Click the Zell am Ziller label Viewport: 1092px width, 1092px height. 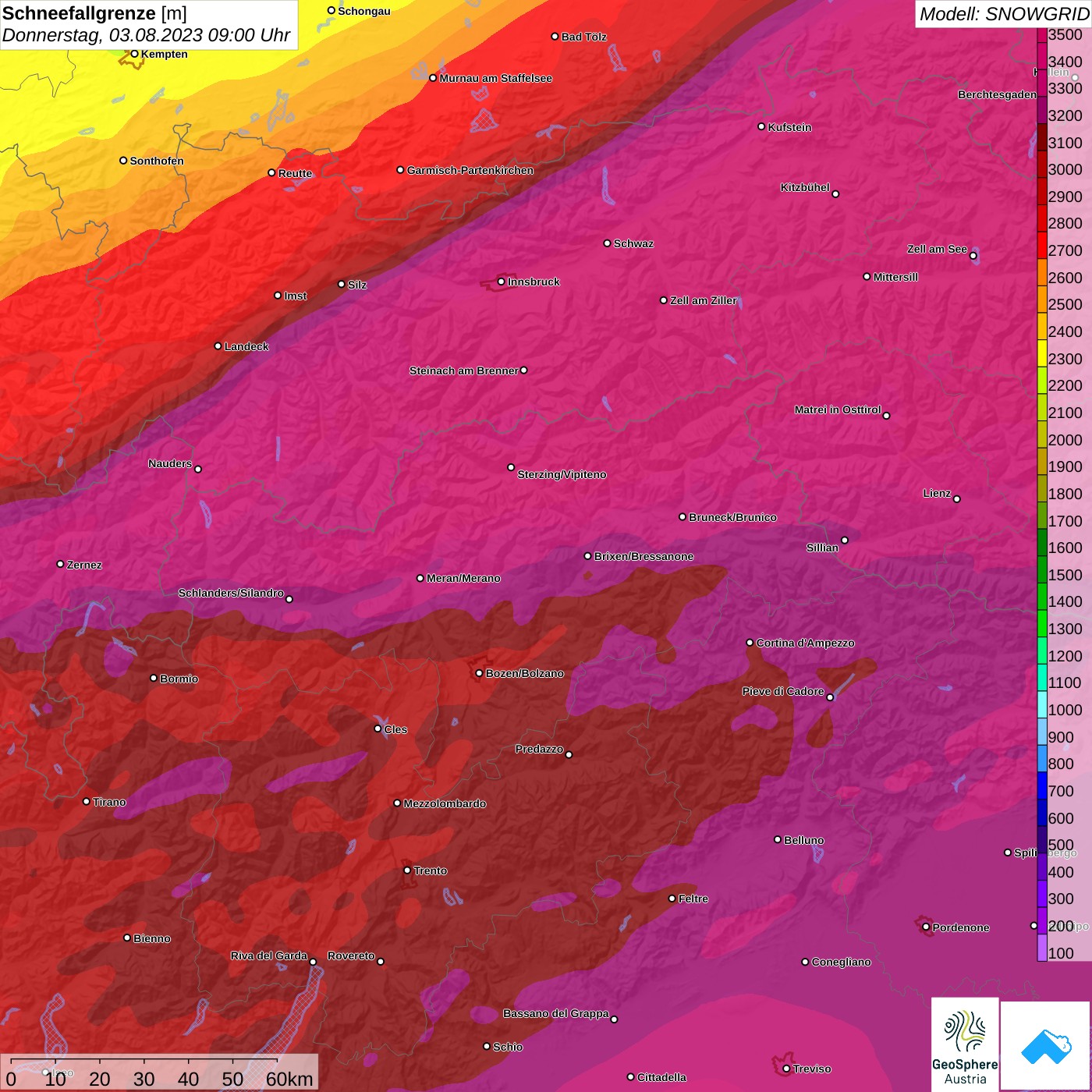703,300
